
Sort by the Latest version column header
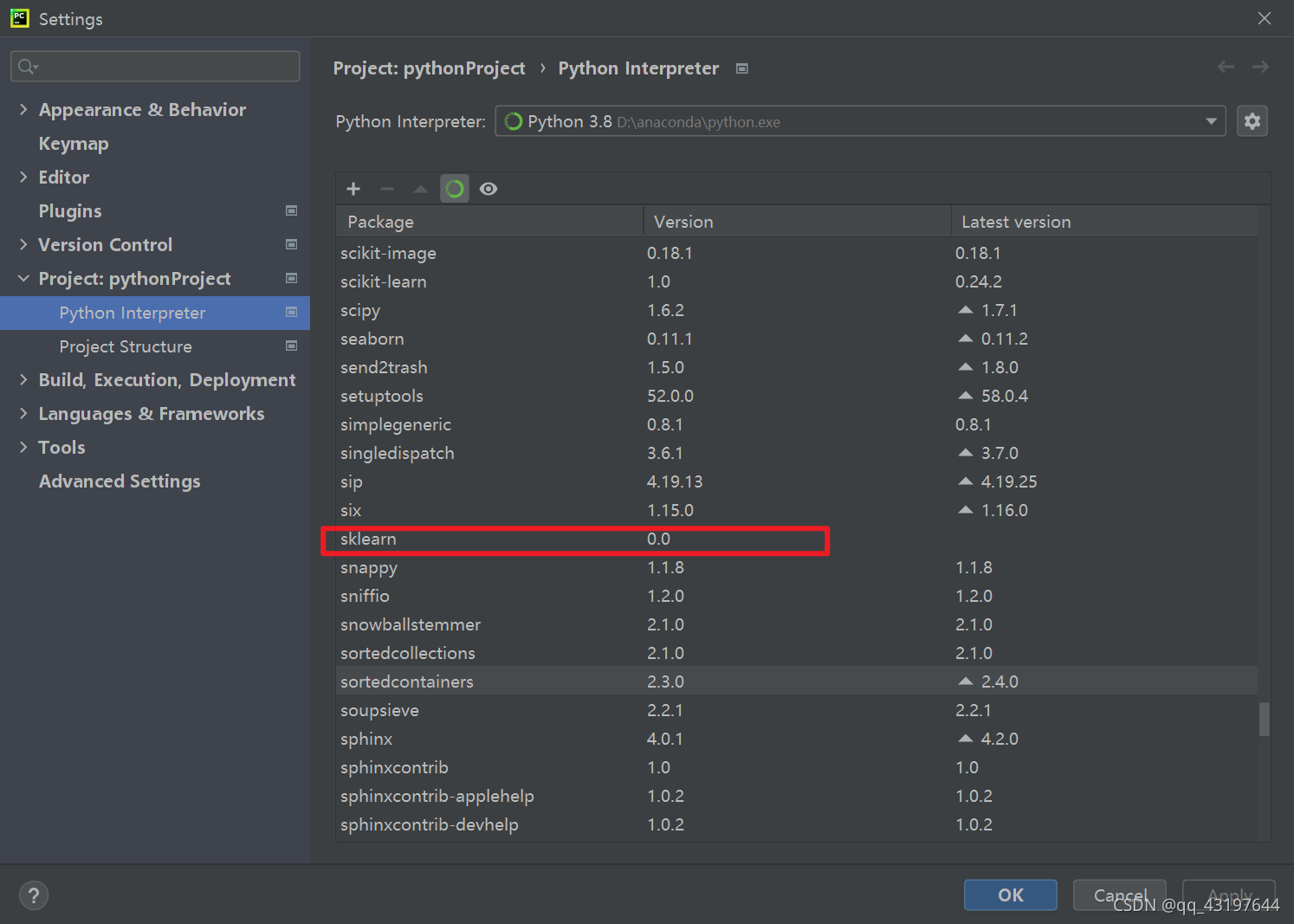pyautogui.click(x=1104, y=222)
